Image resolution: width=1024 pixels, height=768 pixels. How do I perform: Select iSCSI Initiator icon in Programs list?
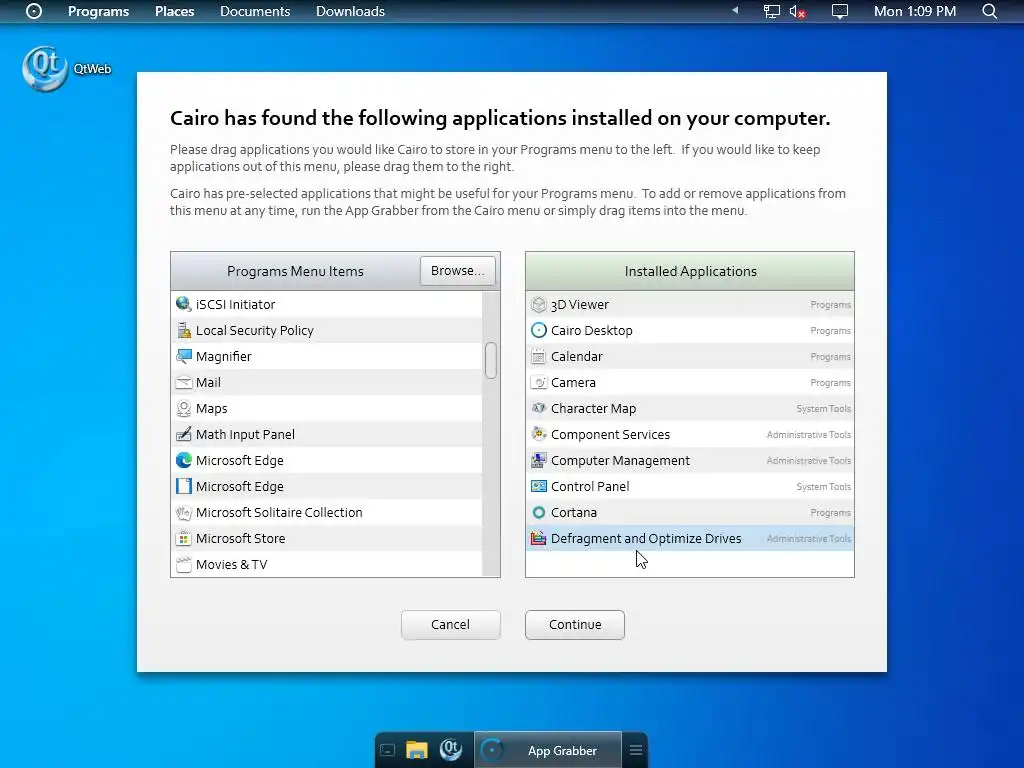(x=184, y=304)
